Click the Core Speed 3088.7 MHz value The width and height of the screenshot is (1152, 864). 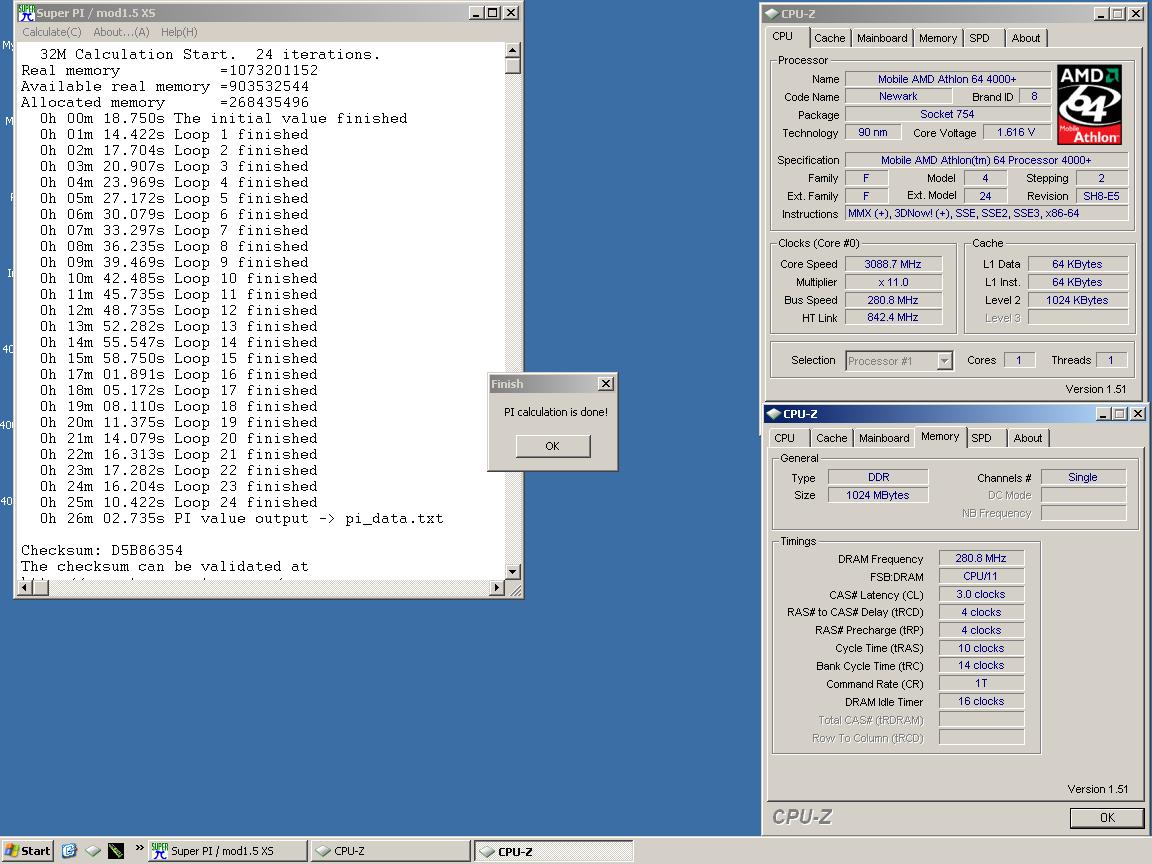[x=893, y=264]
